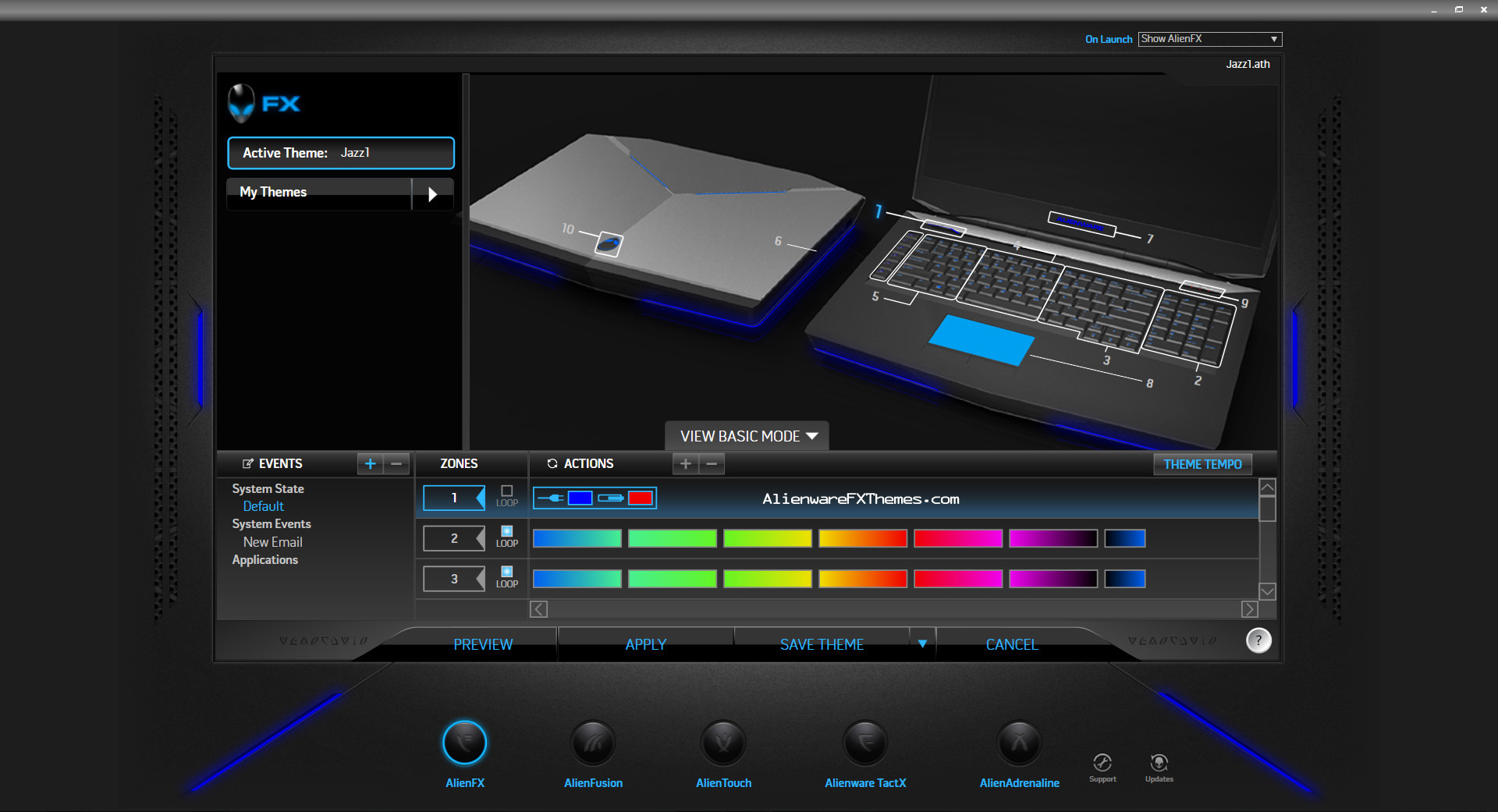Launch the AlienTouch module icon
Image resolution: width=1498 pixels, height=812 pixels.
[x=723, y=743]
